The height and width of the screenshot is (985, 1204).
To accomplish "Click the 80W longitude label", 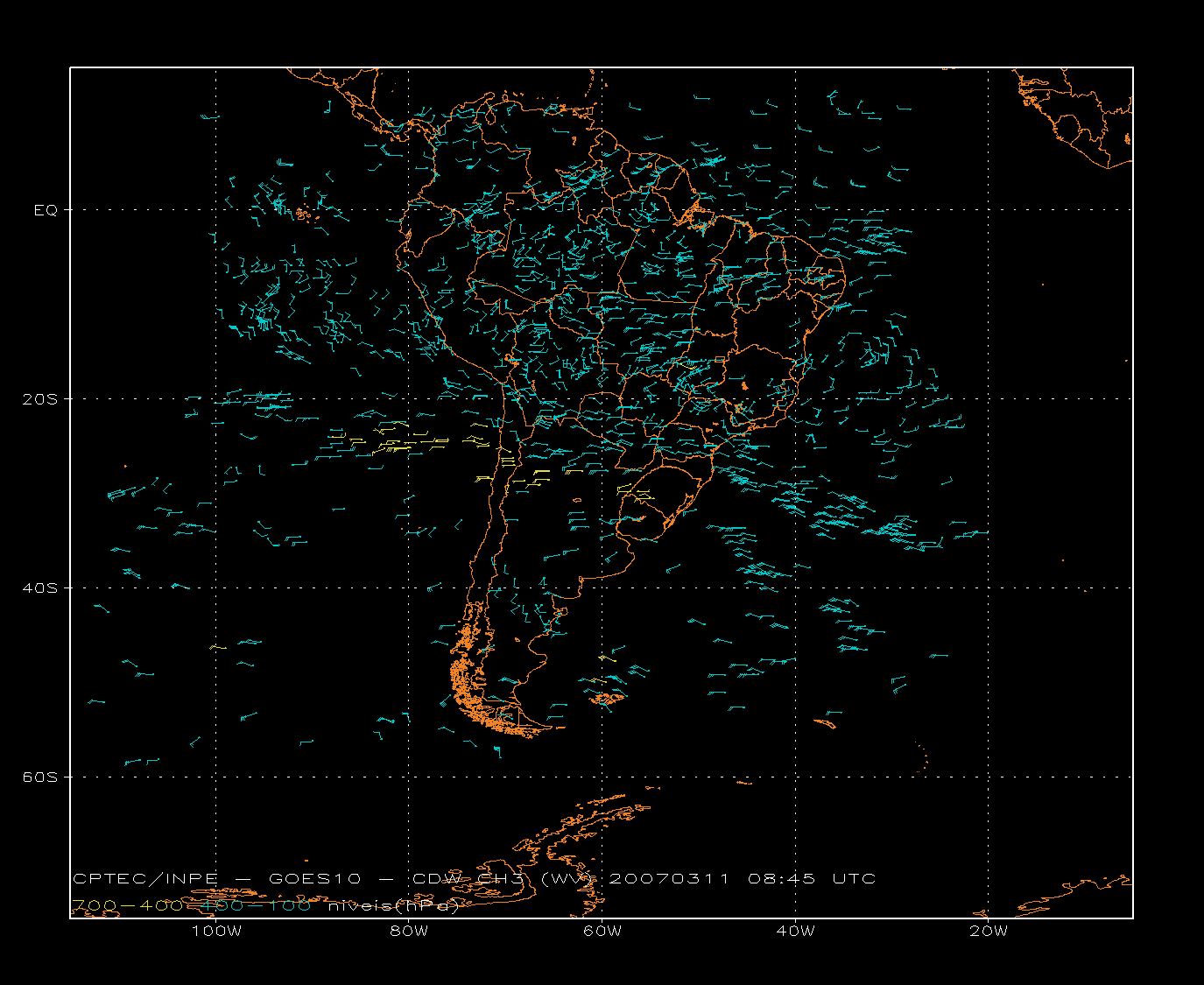I will (409, 932).
